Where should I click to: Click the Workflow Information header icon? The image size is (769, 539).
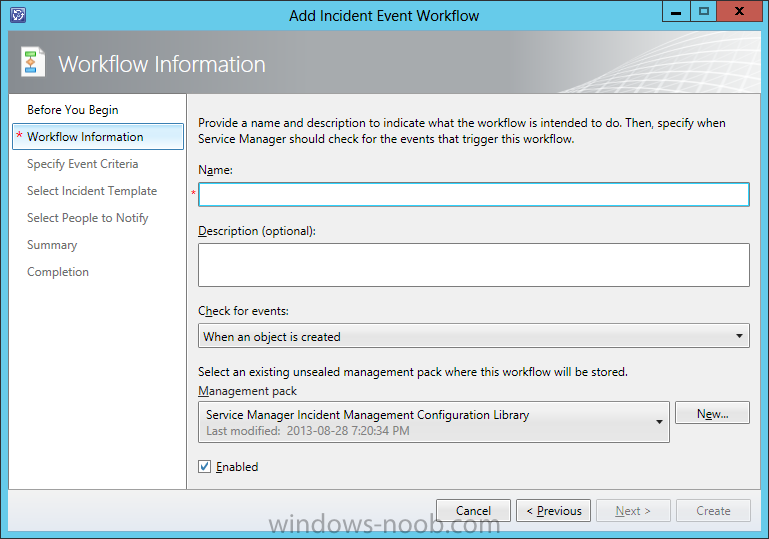click(x=32, y=62)
